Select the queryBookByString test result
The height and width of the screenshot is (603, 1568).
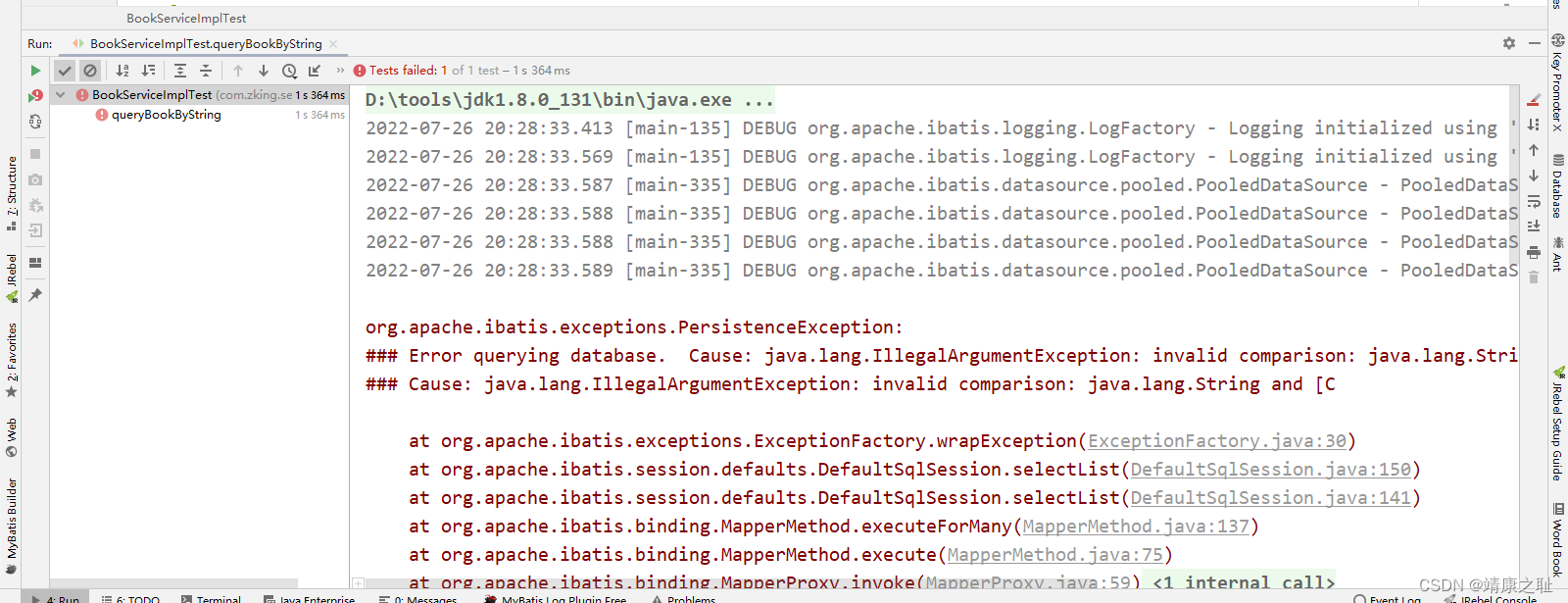pyautogui.click(x=166, y=115)
